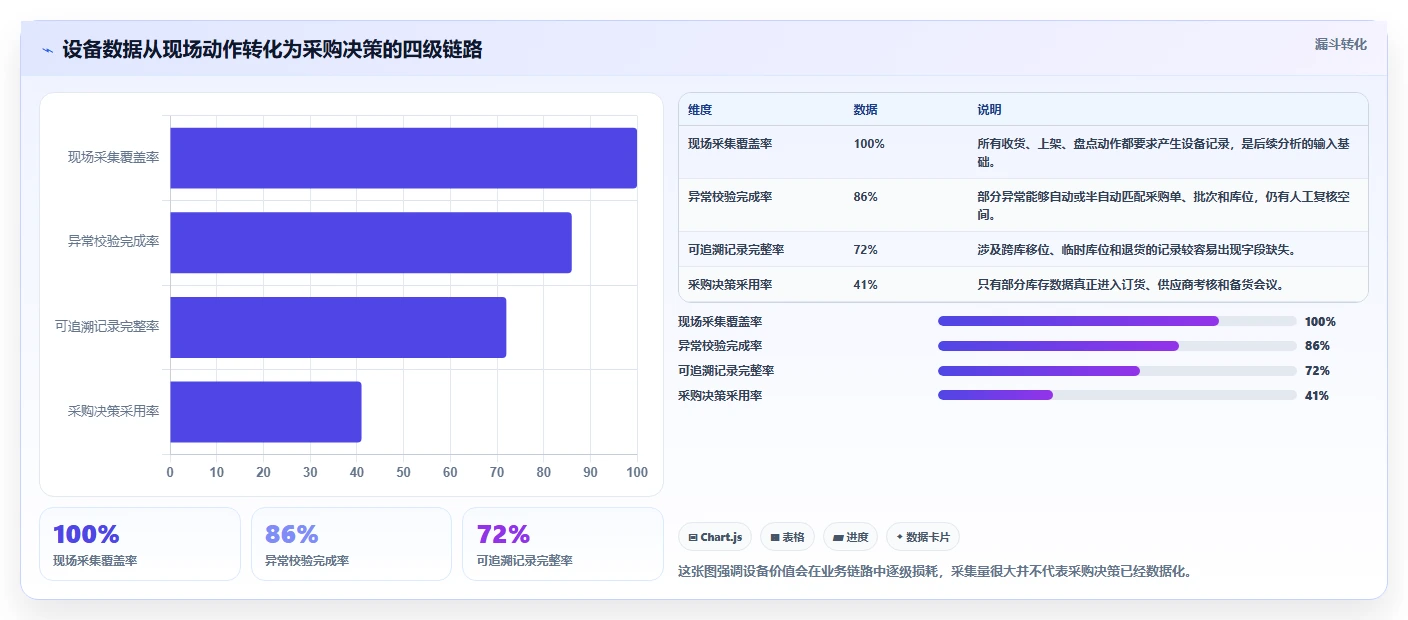Click the 异常校验完成率 y-axis label in chart

(113, 242)
